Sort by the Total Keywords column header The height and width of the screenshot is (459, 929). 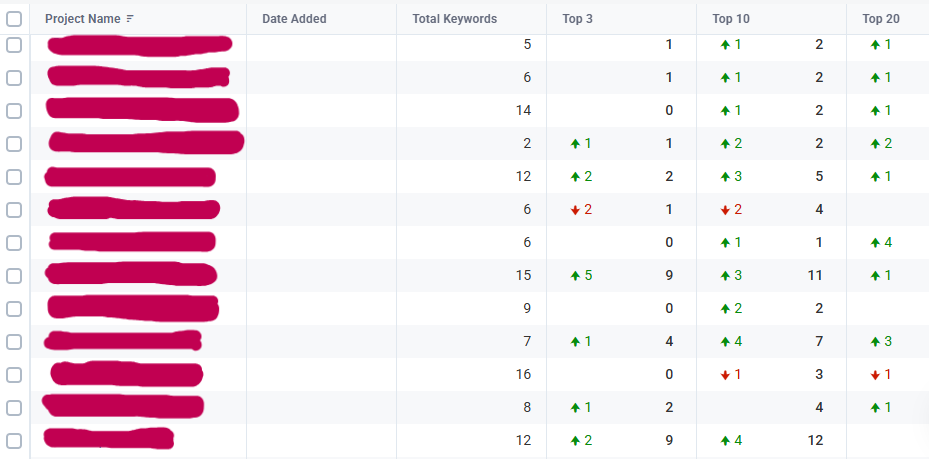[x=454, y=19]
